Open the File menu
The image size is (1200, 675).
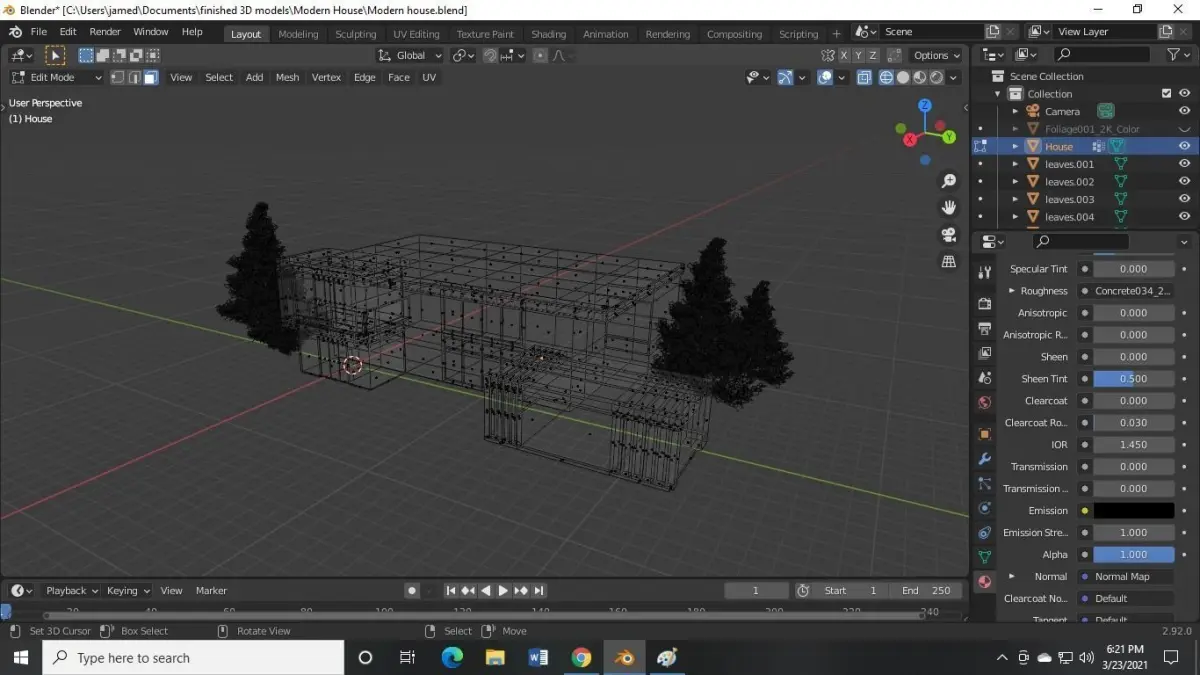[x=39, y=32]
